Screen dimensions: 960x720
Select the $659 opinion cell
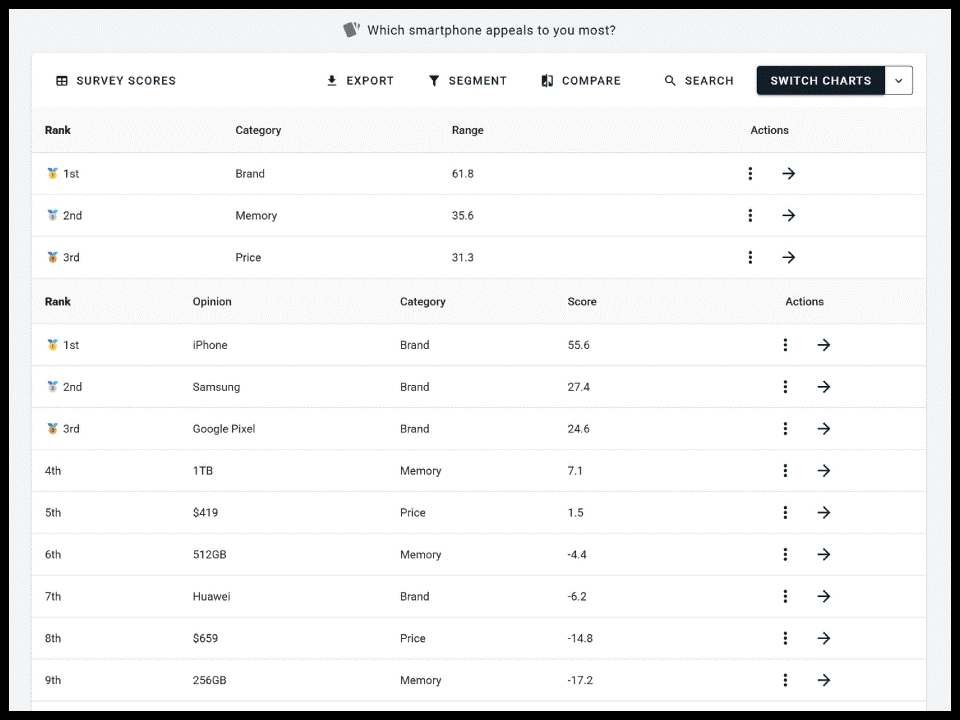[x=205, y=638]
